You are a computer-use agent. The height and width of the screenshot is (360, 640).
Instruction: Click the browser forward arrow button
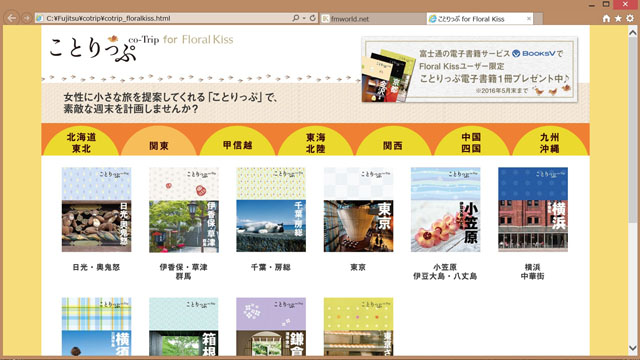coord(27,18)
